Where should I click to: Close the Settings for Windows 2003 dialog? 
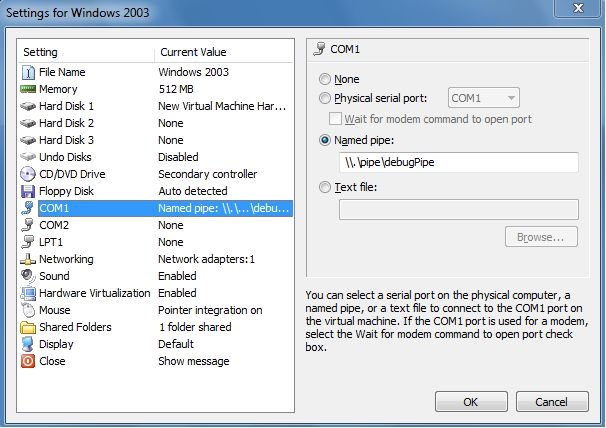(578, 8)
